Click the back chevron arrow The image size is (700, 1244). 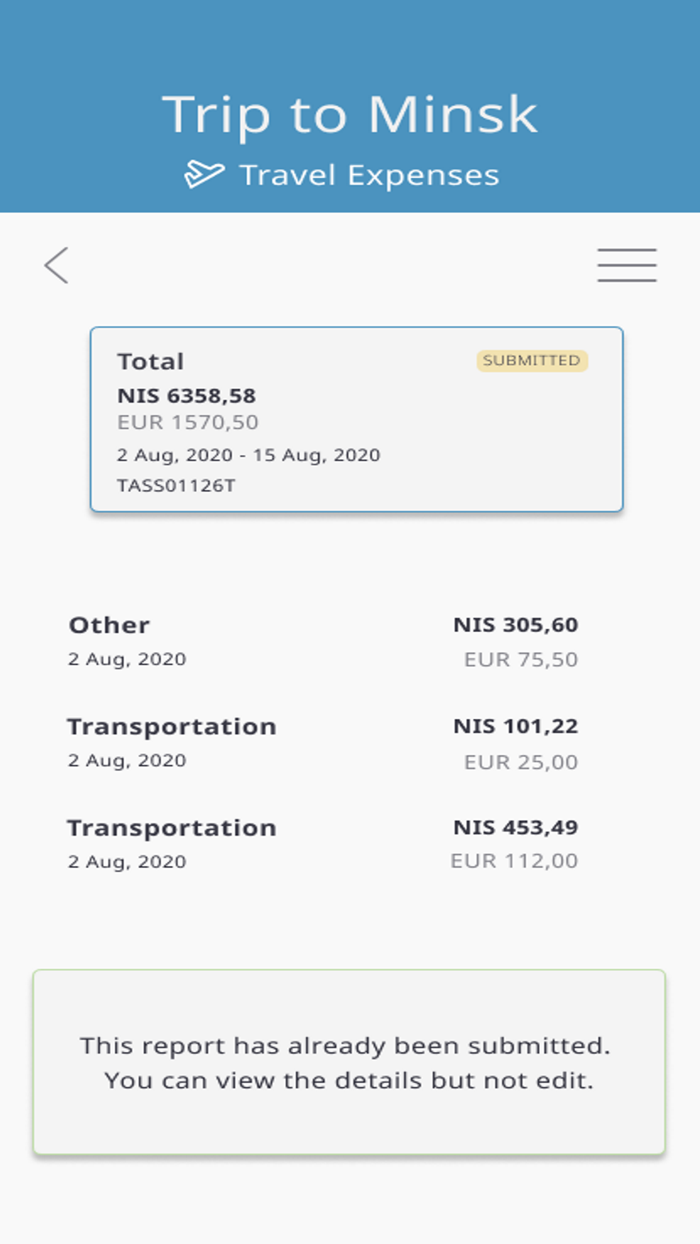(x=56, y=265)
